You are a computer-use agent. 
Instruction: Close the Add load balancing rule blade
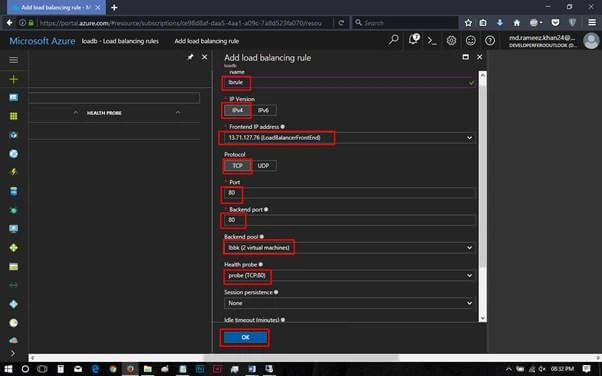(x=480, y=57)
